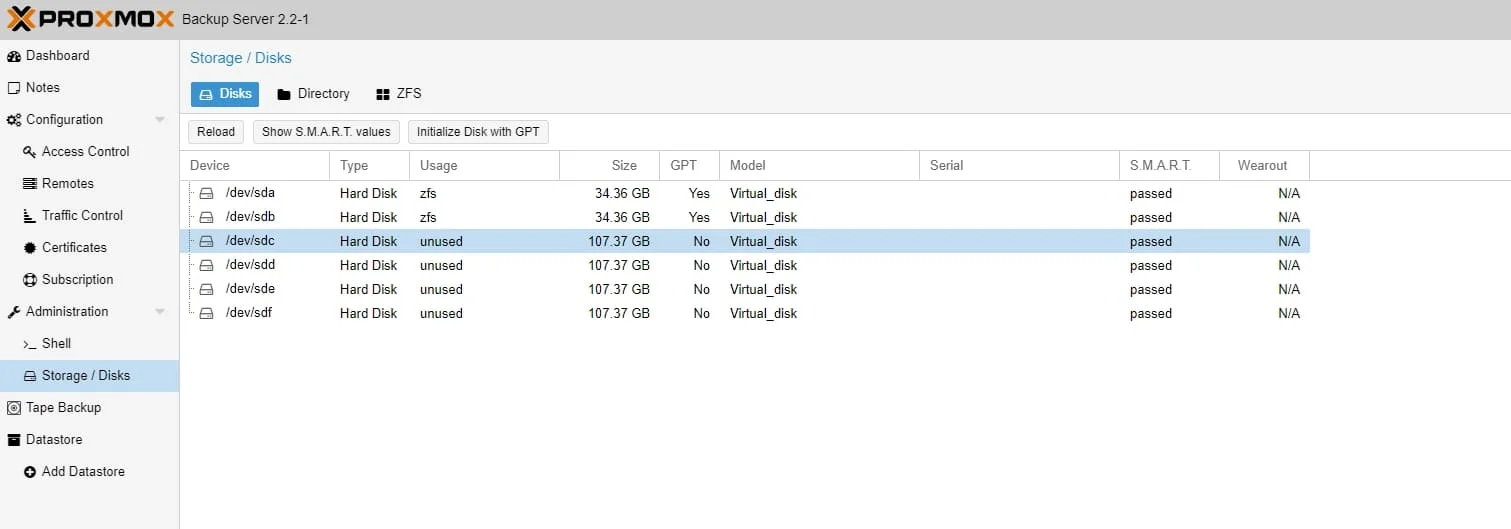Click the /dev/sdf drive icon

(207, 313)
